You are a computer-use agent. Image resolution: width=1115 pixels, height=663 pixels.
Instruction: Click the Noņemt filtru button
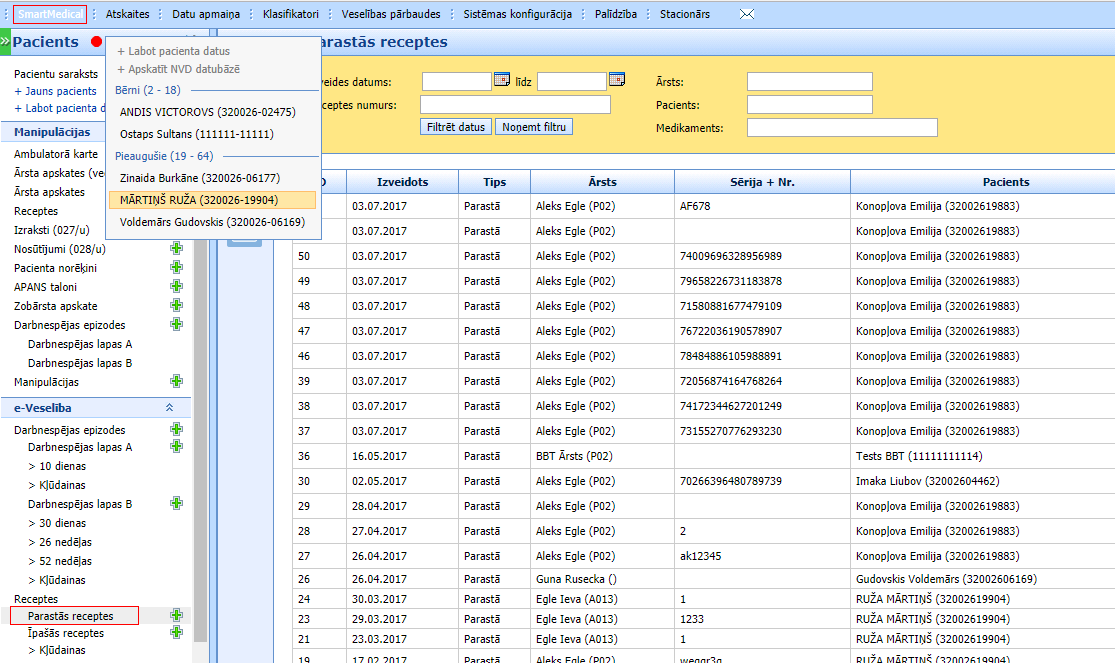click(x=534, y=127)
